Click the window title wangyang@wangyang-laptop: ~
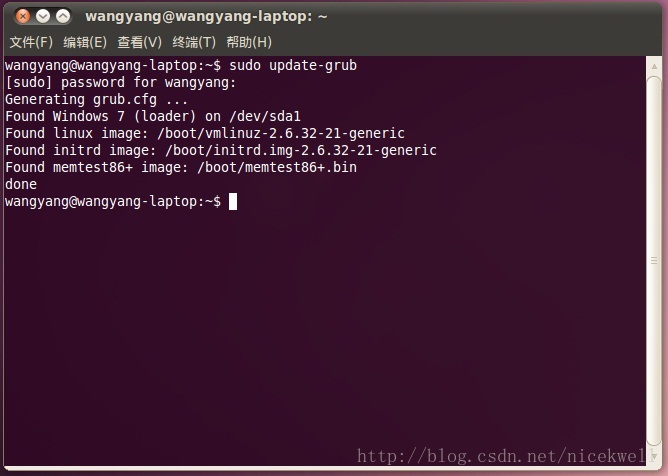 click(206, 17)
